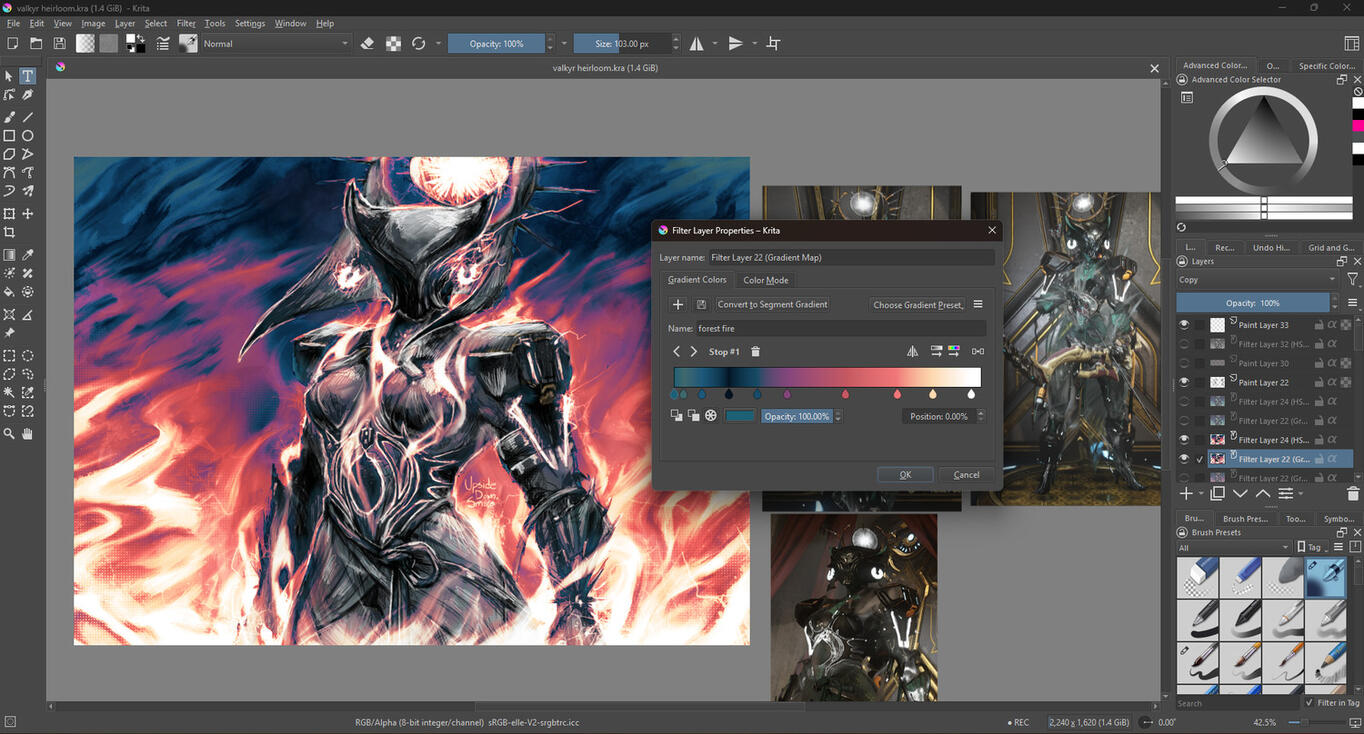Click the Save document toolbar icon
Image resolution: width=1364 pixels, height=734 pixels.
tap(59, 44)
